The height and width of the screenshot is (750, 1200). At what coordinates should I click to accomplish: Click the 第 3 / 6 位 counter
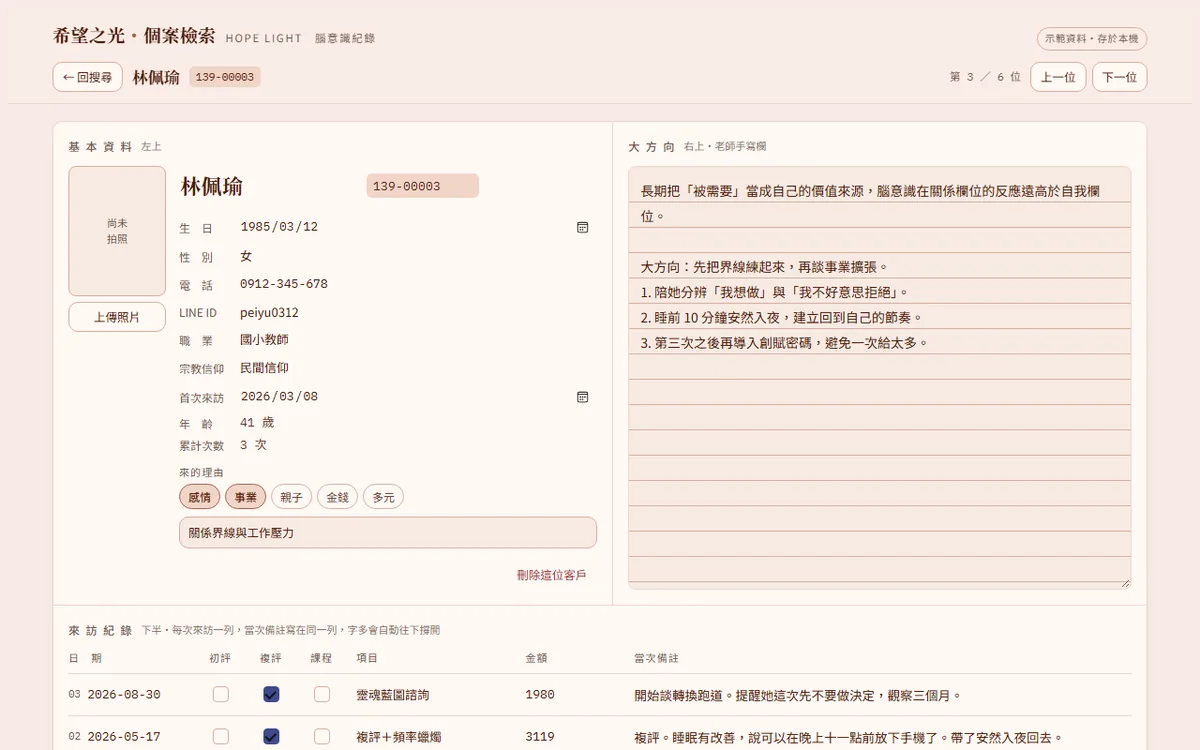click(x=985, y=77)
